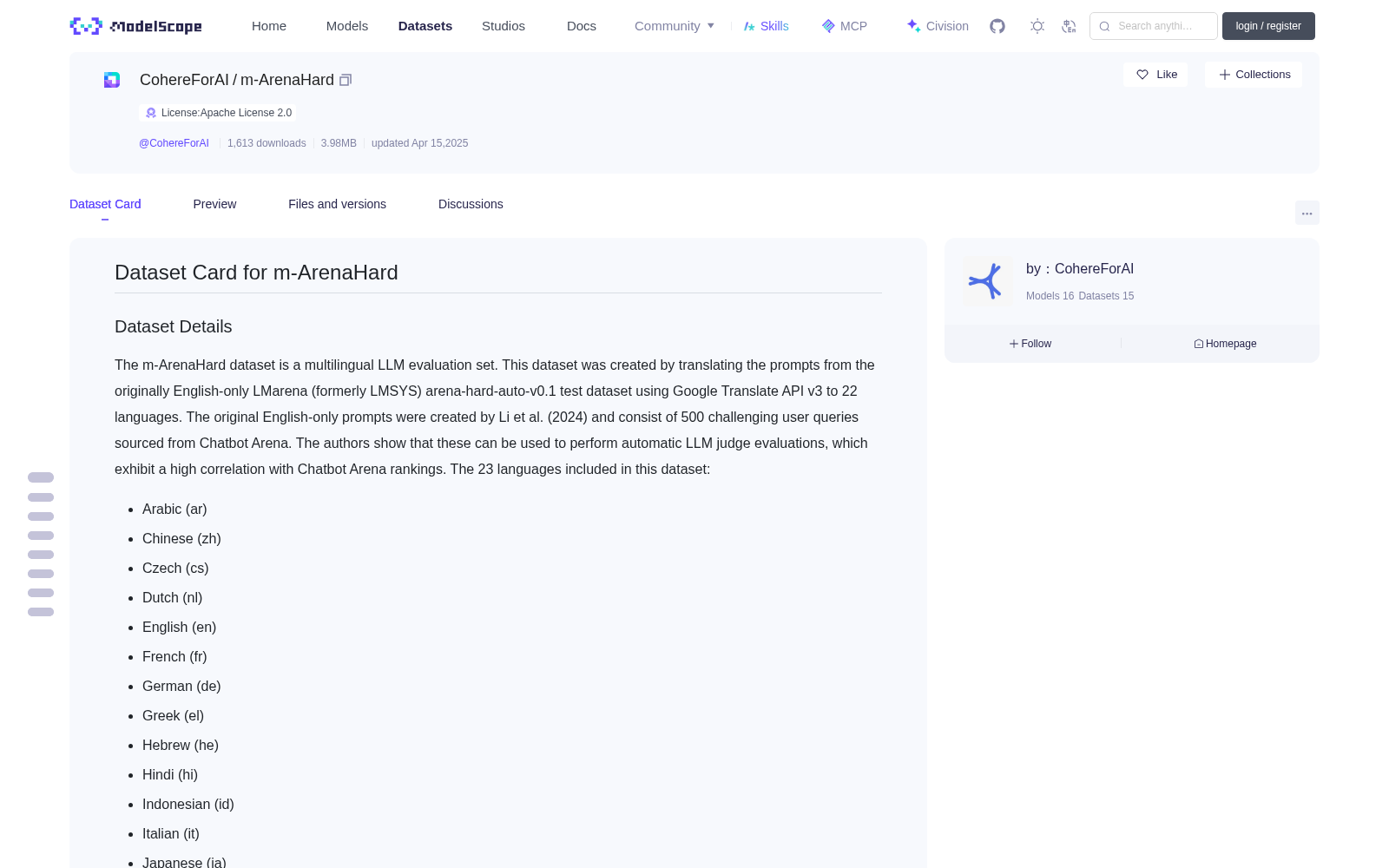Click the login / register button
The image size is (1389, 868).
tap(1268, 26)
